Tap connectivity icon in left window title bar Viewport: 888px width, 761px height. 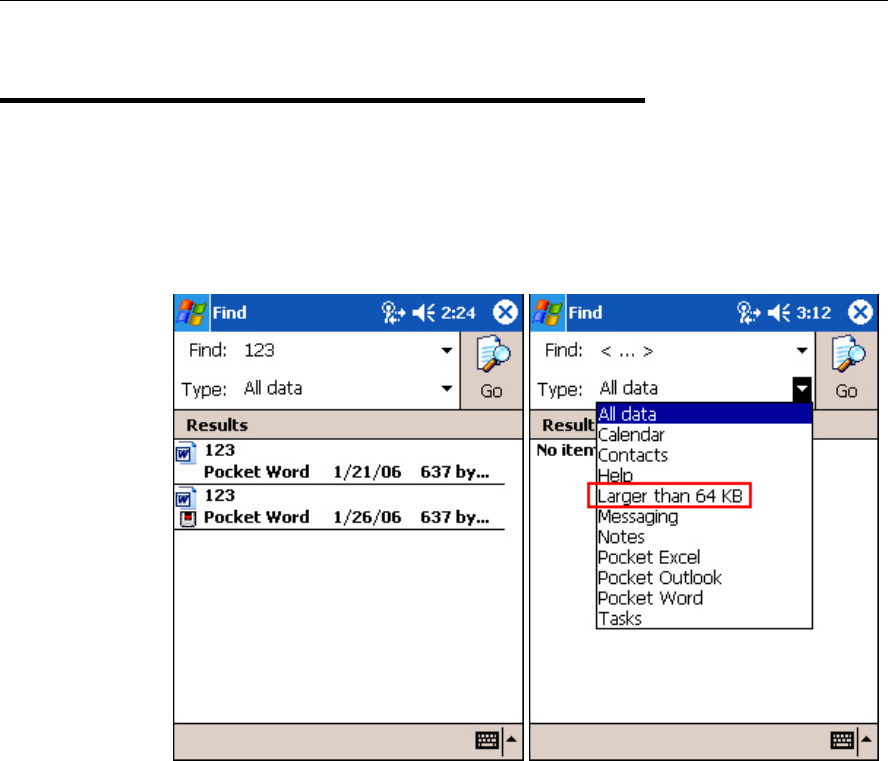[392, 313]
